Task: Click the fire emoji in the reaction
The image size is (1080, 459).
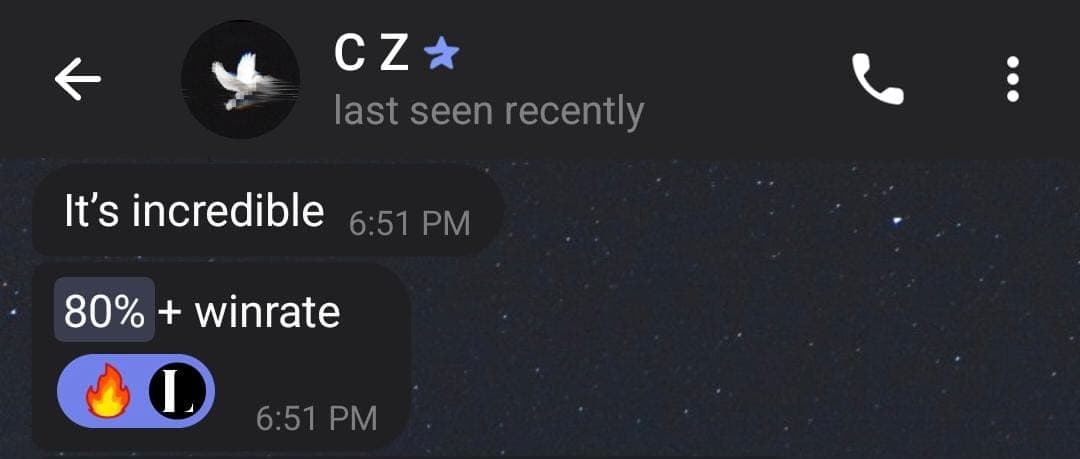Action: tap(107, 391)
